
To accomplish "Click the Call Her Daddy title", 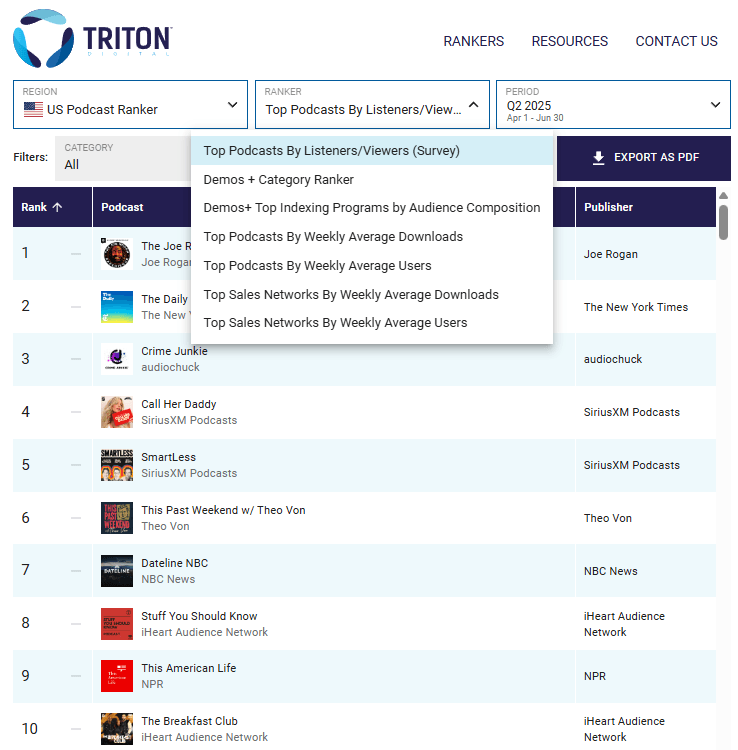I will [x=178, y=404].
